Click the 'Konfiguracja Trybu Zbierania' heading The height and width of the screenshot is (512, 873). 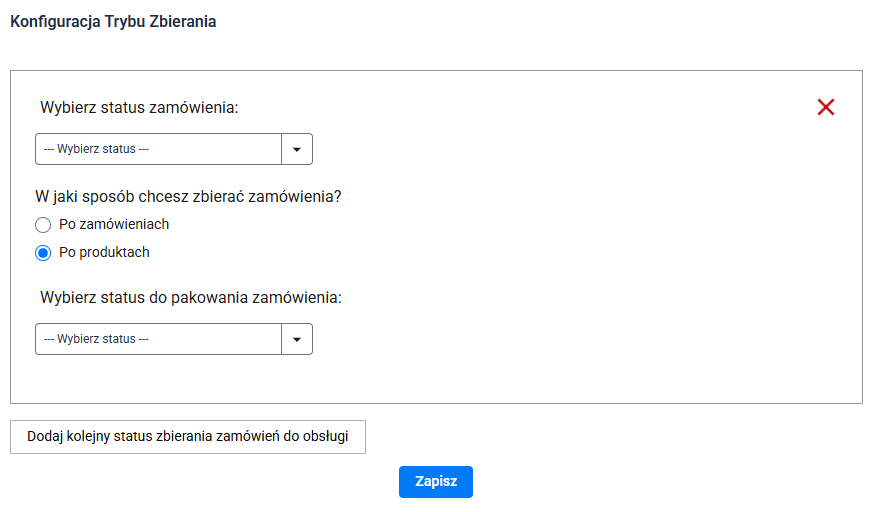tap(113, 22)
